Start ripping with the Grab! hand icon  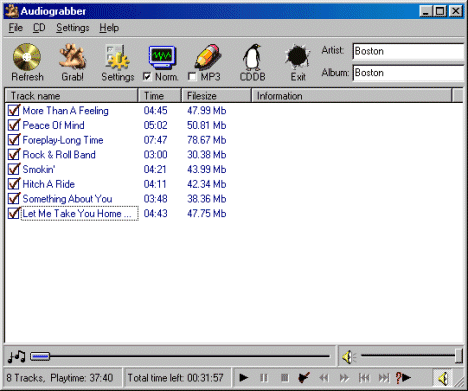pyautogui.click(x=72, y=57)
